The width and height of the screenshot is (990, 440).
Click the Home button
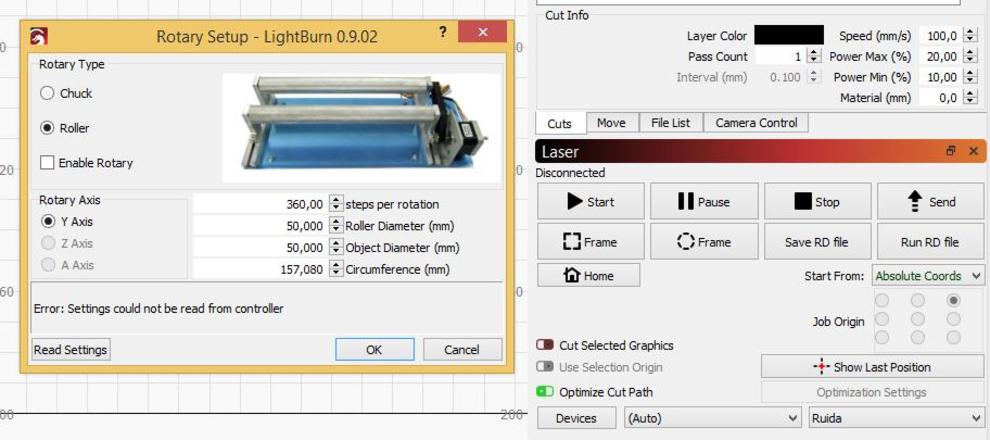tap(588, 276)
